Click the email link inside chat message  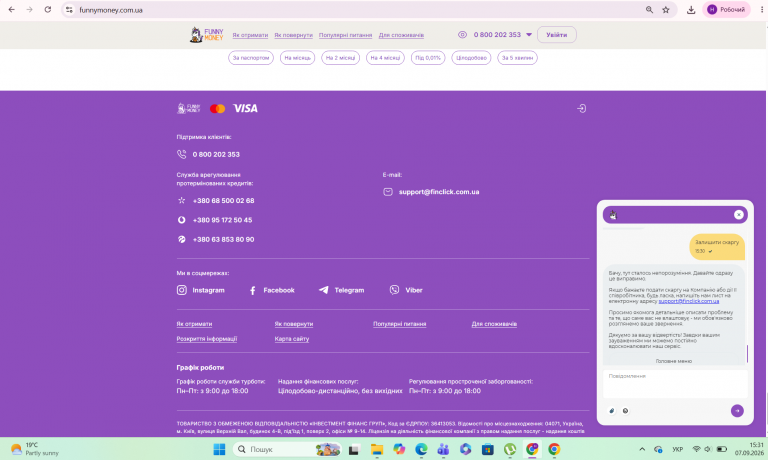click(x=689, y=301)
